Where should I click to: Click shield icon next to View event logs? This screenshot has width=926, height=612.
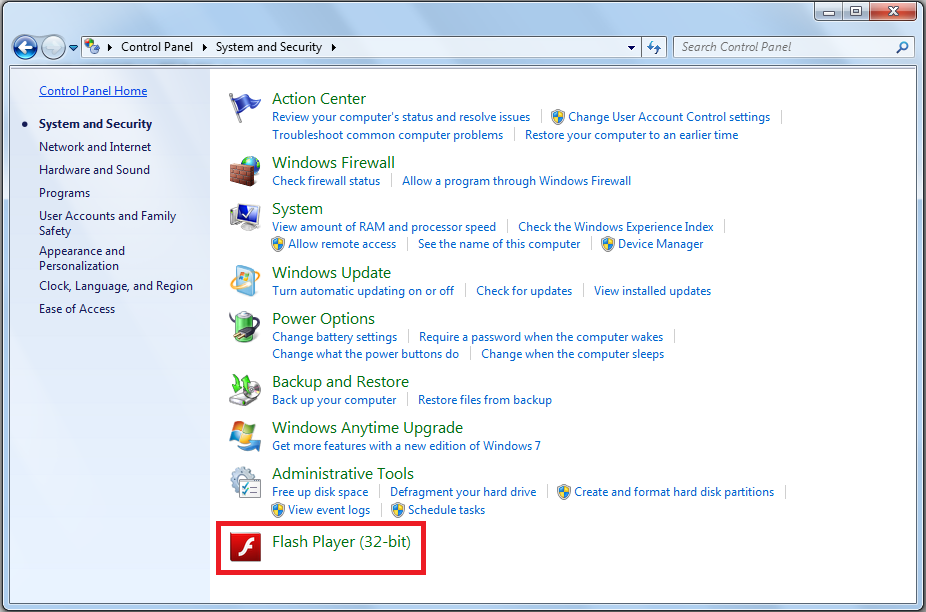[x=278, y=510]
